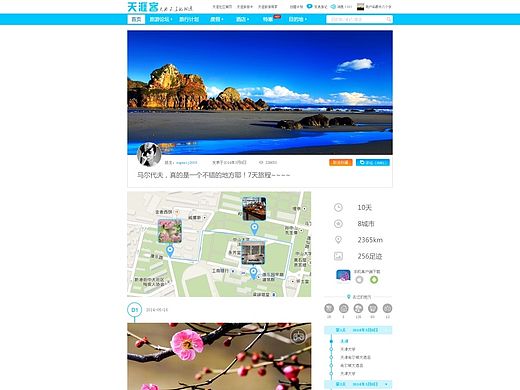The width and height of the screenshot is (520, 390).
Task: Click the view count eye icon
Action: [261, 162]
